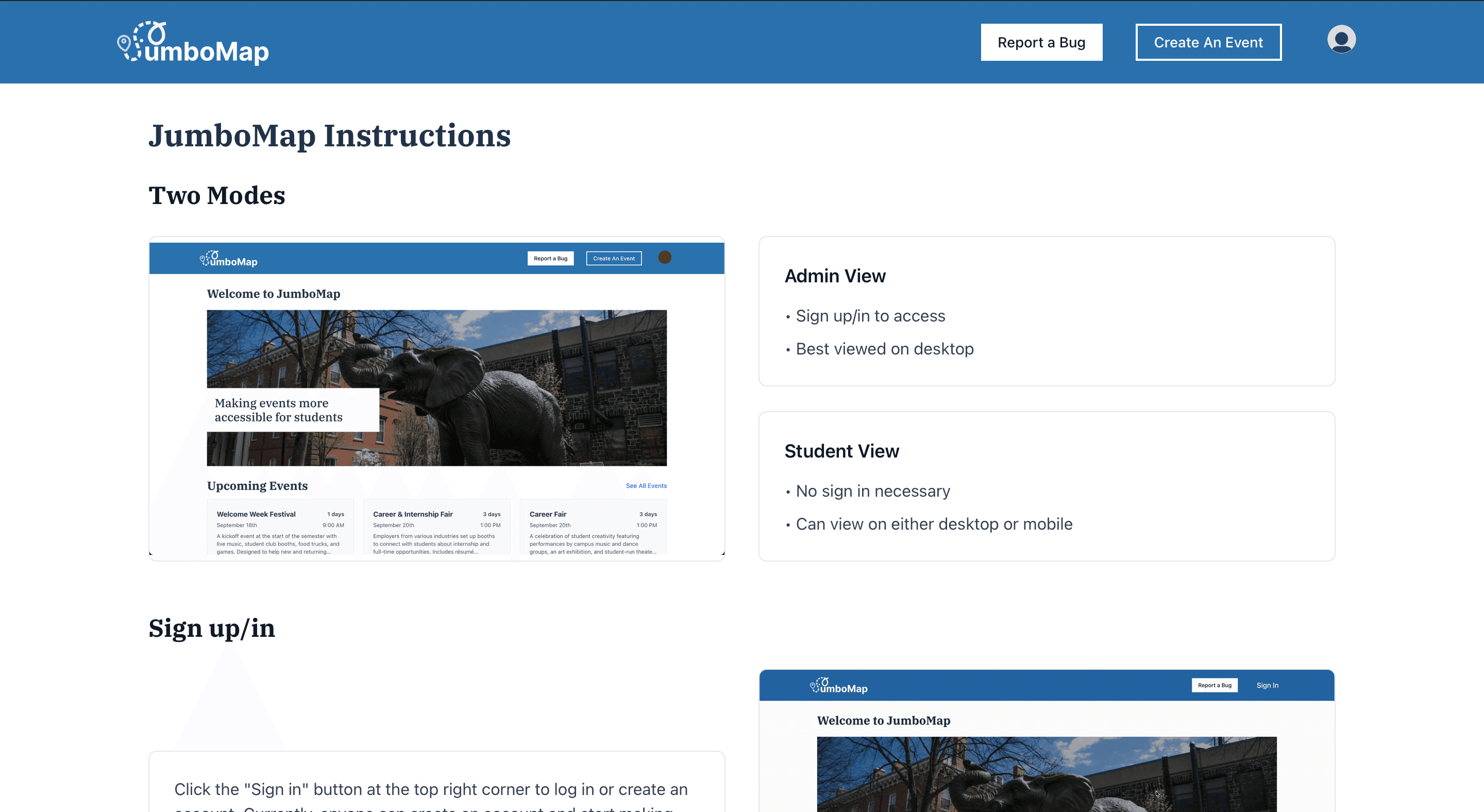Image resolution: width=1484 pixels, height=812 pixels.
Task: Open Report a Bug from the top navigation
Action: click(x=1041, y=42)
